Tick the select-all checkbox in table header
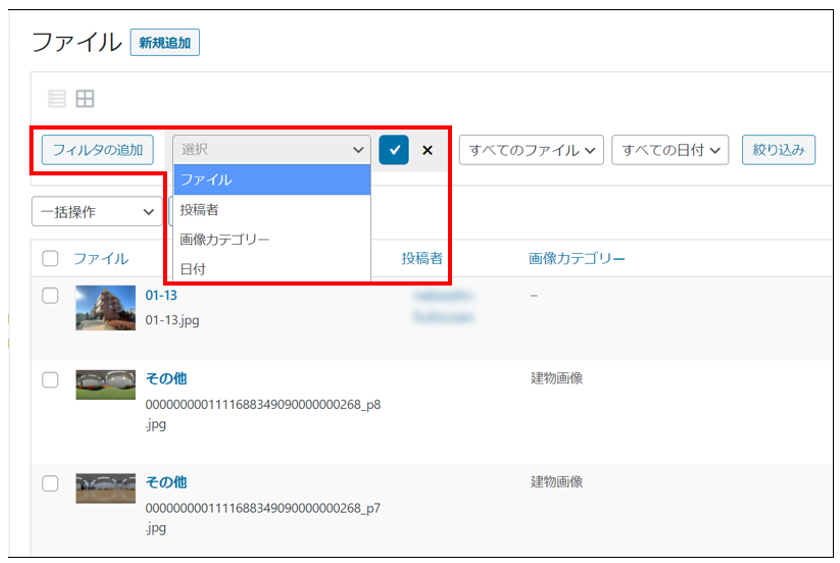The width and height of the screenshot is (840, 563). [x=51, y=259]
